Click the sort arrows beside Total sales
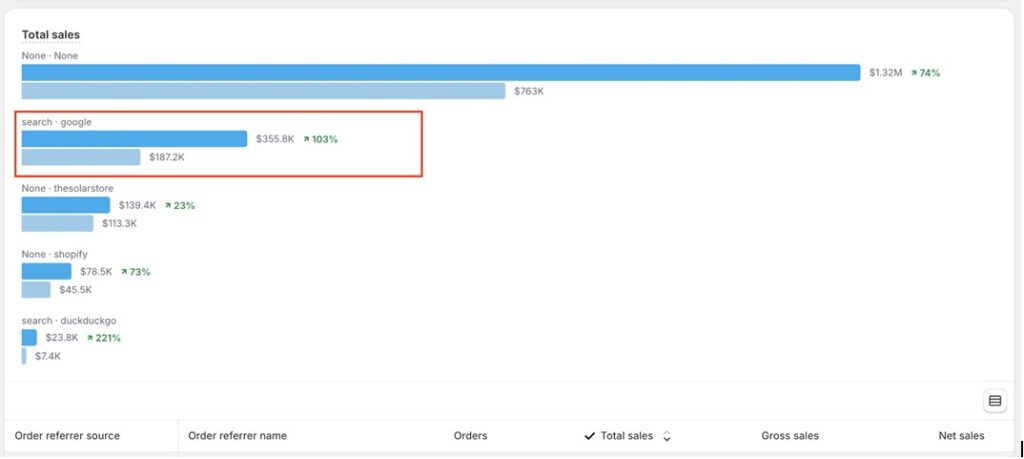1024x459 pixels. point(667,436)
